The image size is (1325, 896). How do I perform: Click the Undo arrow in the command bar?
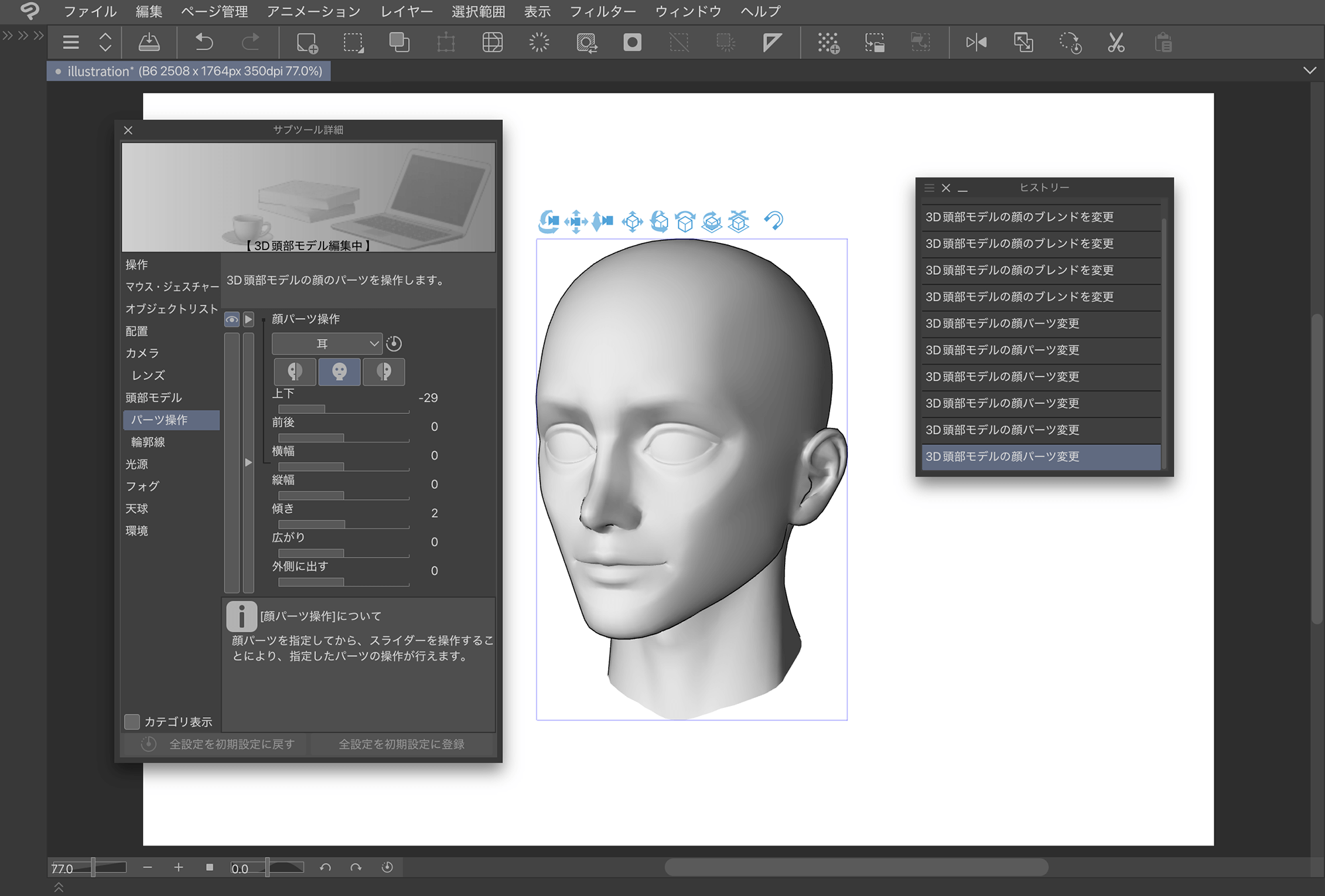tap(204, 43)
